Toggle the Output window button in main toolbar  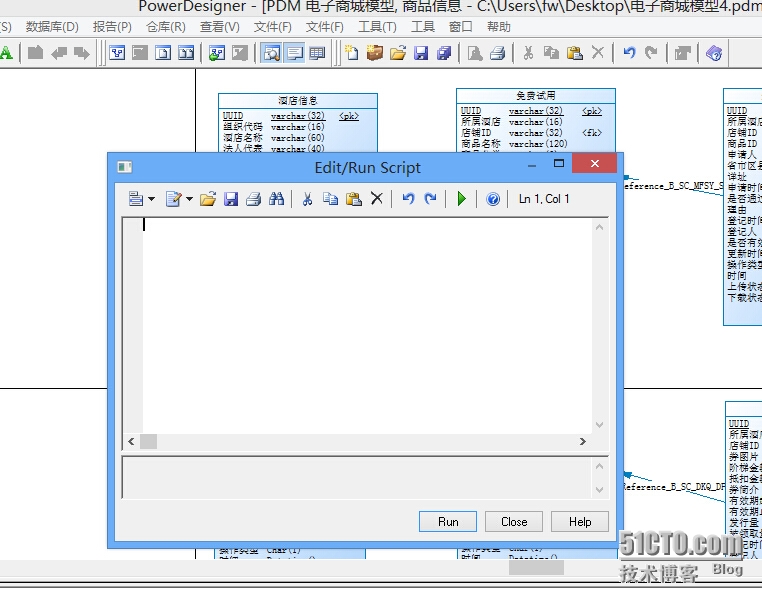294,52
